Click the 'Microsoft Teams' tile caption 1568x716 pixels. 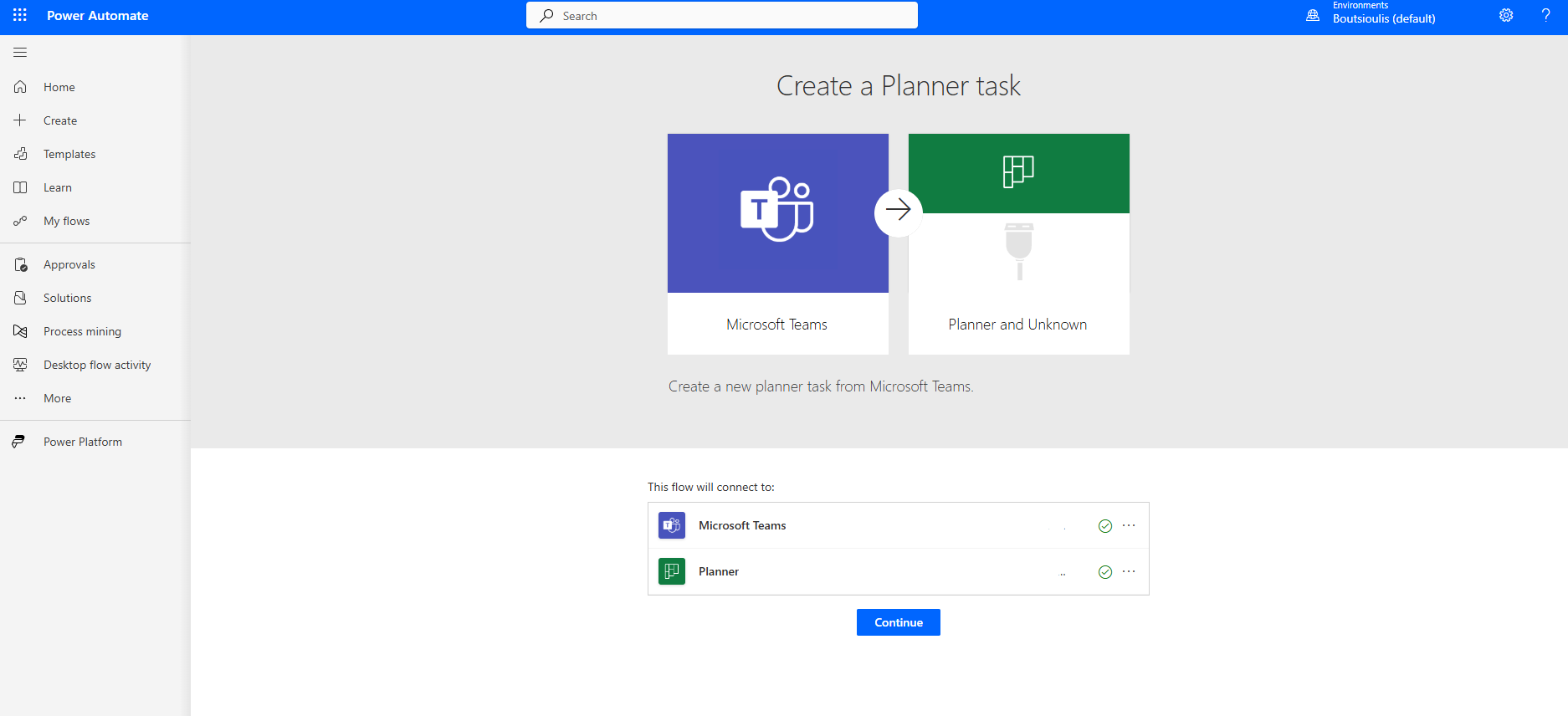tap(777, 325)
